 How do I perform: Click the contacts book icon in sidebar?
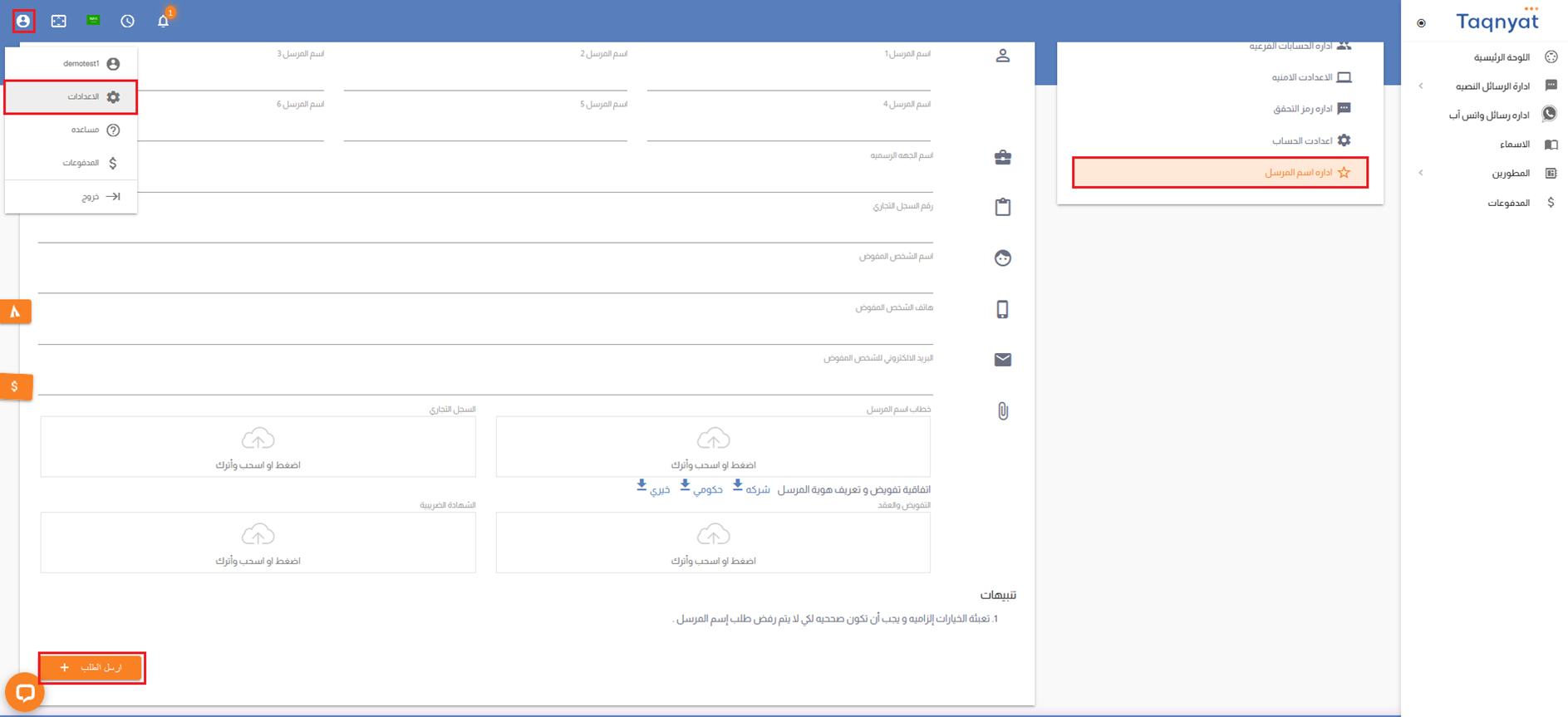click(1551, 145)
